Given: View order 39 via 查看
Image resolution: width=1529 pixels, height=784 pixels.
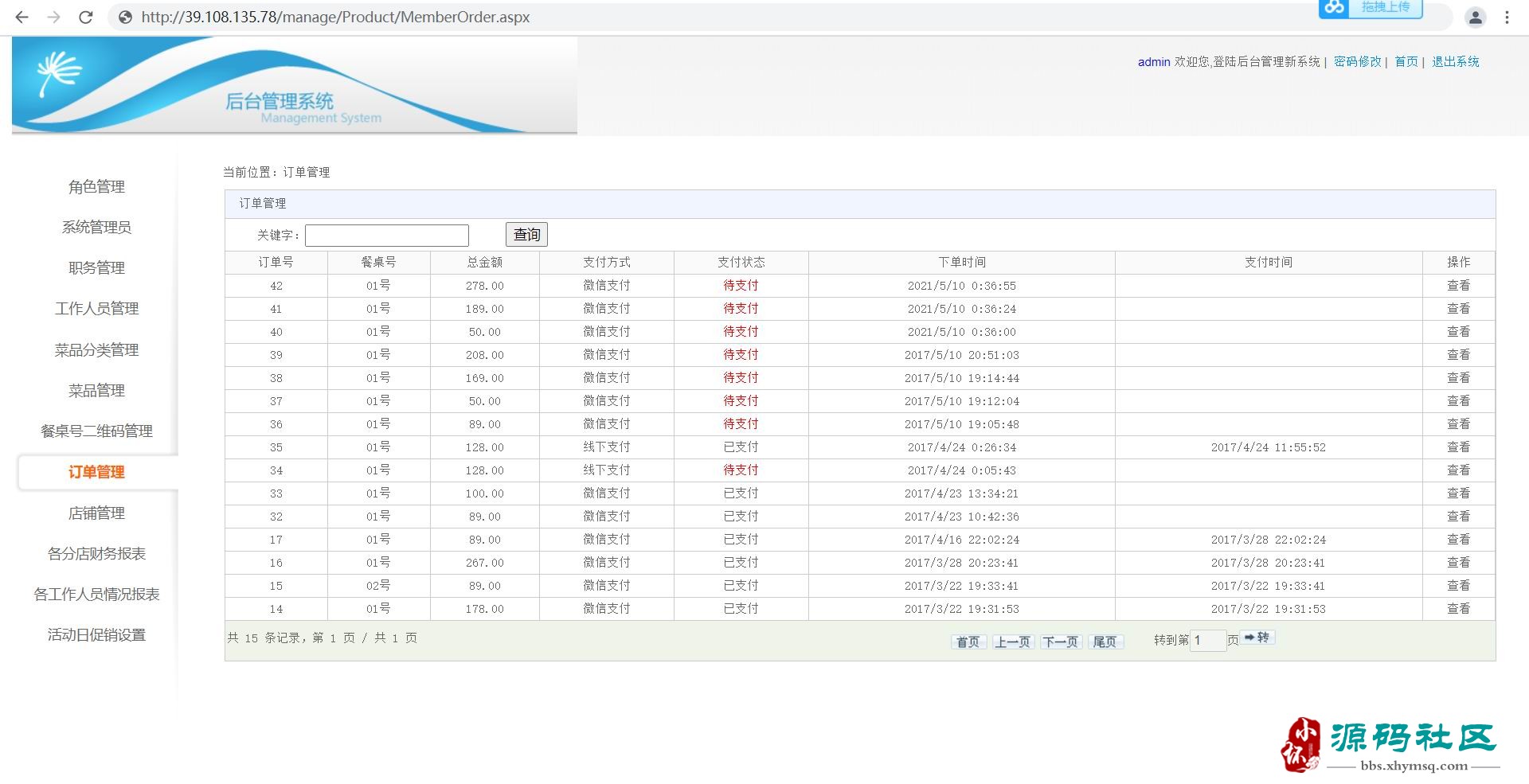Looking at the screenshot, I should click(1458, 354).
